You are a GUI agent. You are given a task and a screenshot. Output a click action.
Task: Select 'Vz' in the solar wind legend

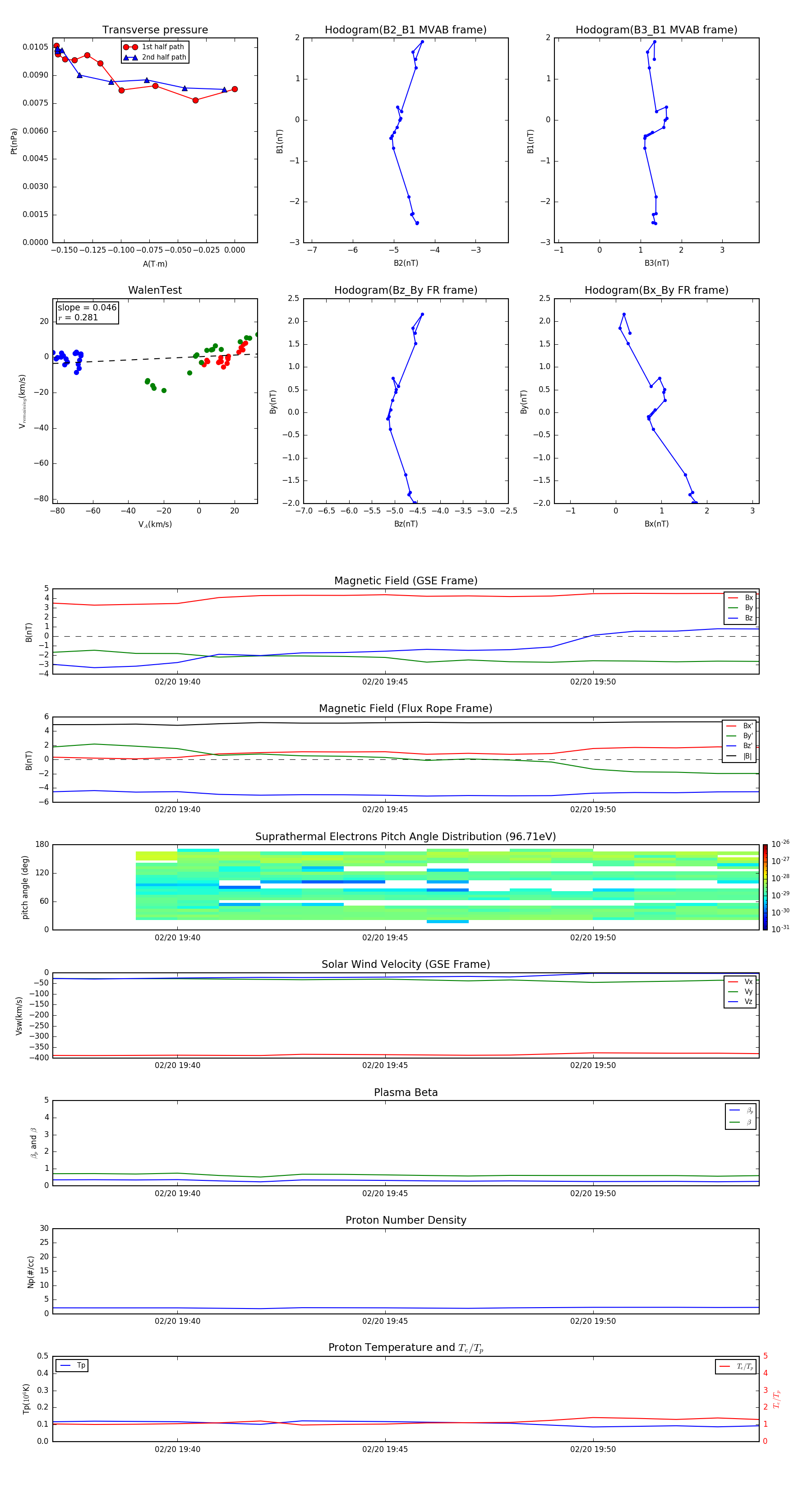pos(740,1002)
